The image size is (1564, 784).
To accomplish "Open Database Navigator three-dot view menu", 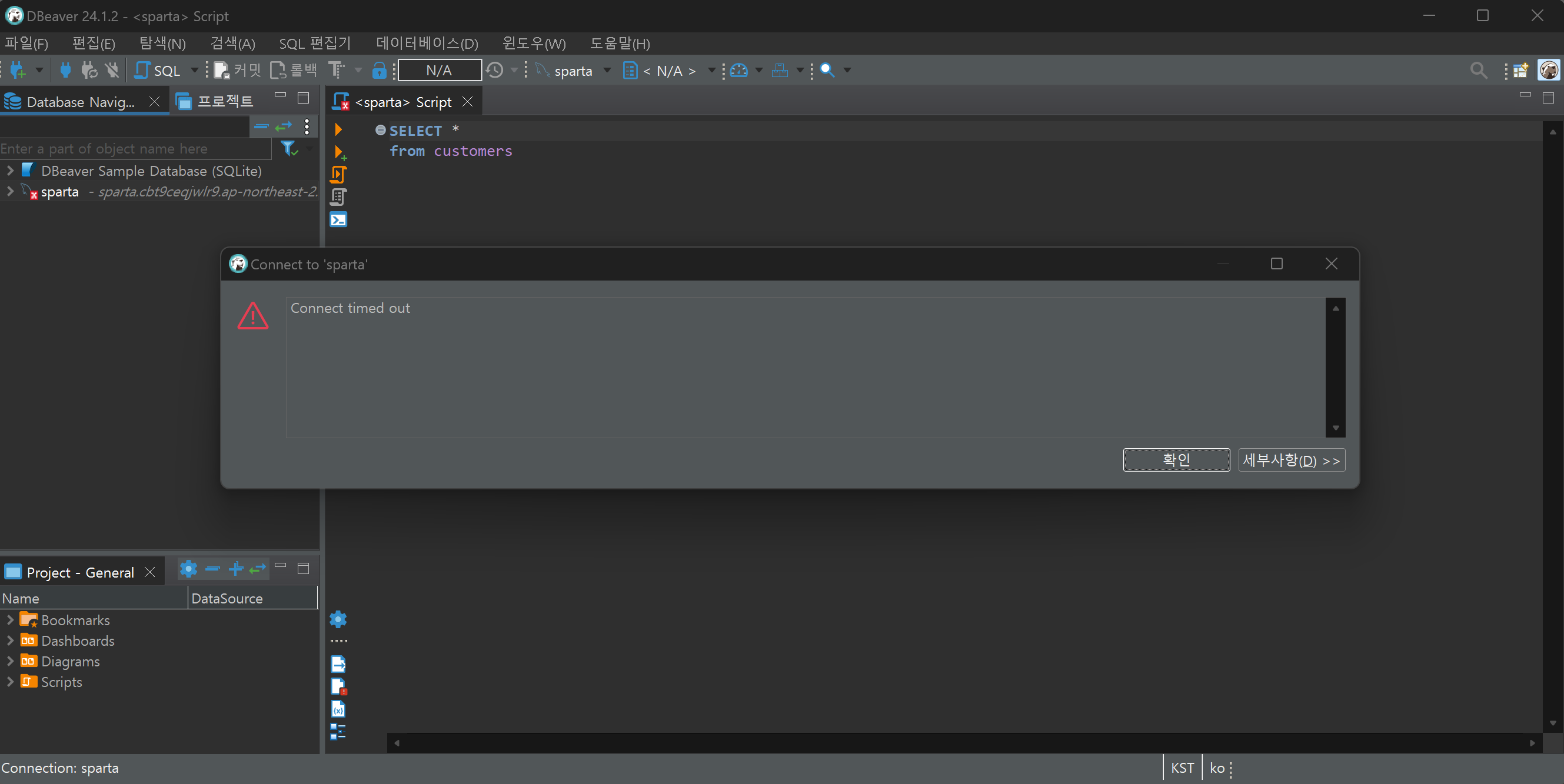I will click(x=307, y=126).
